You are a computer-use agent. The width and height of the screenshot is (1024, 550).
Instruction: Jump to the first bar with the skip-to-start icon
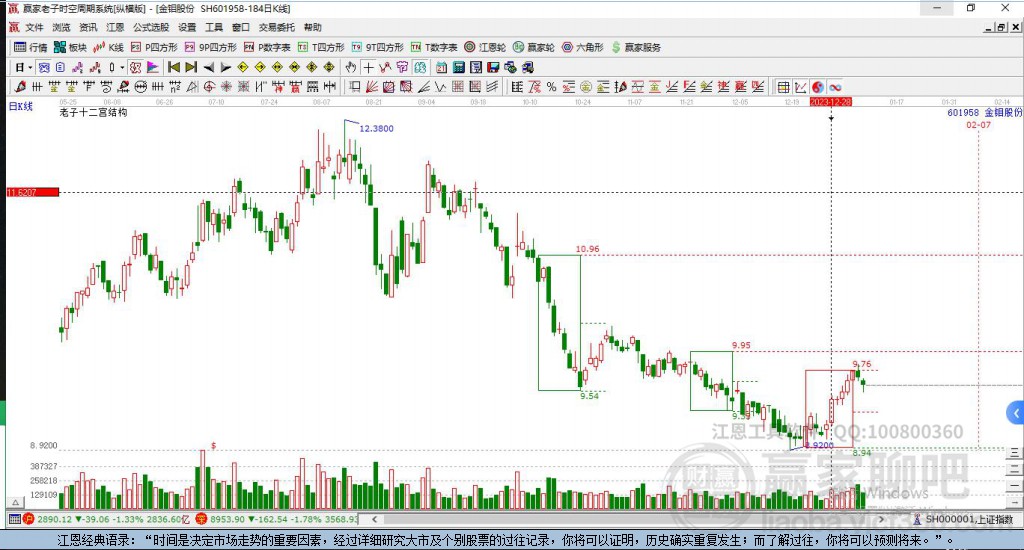pos(174,67)
